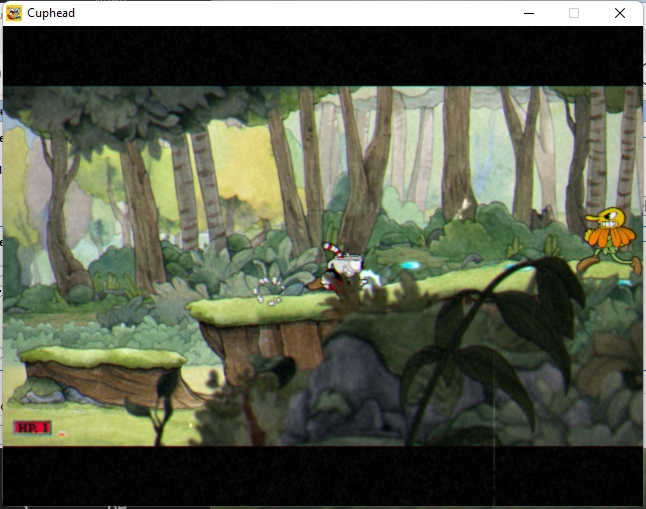Click the gray boulder under the platform
The height and width of the screenshot is (509, 646).
350,370
